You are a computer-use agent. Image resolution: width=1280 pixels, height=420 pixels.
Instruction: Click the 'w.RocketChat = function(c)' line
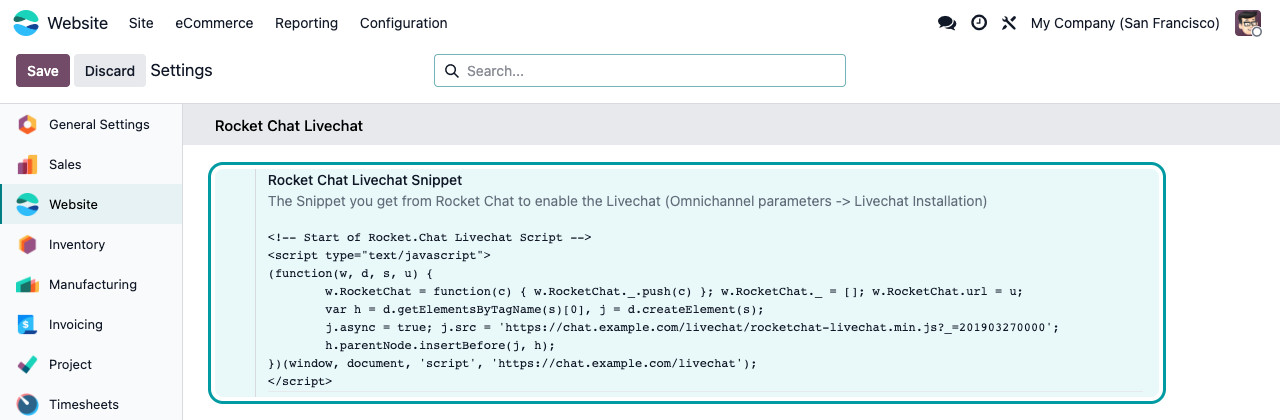click(x=674, y=291)
